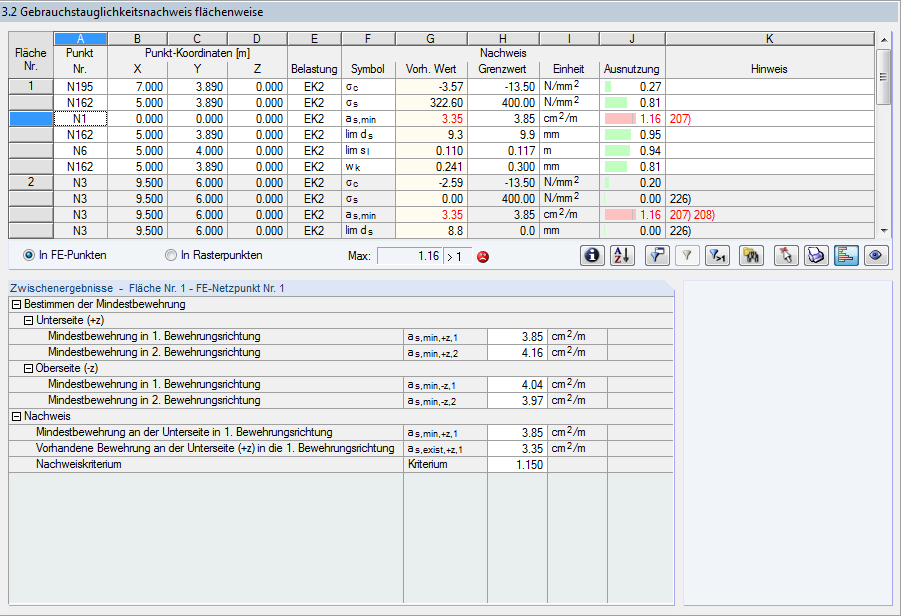The image size is (901, 616).
Task: Select In FE-Punkten radio option
Action: [29, 255]
